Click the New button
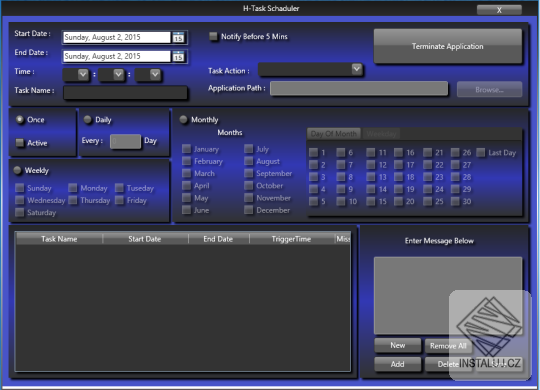540x390 pixels. pyautogui.click(x=397, y=345)
